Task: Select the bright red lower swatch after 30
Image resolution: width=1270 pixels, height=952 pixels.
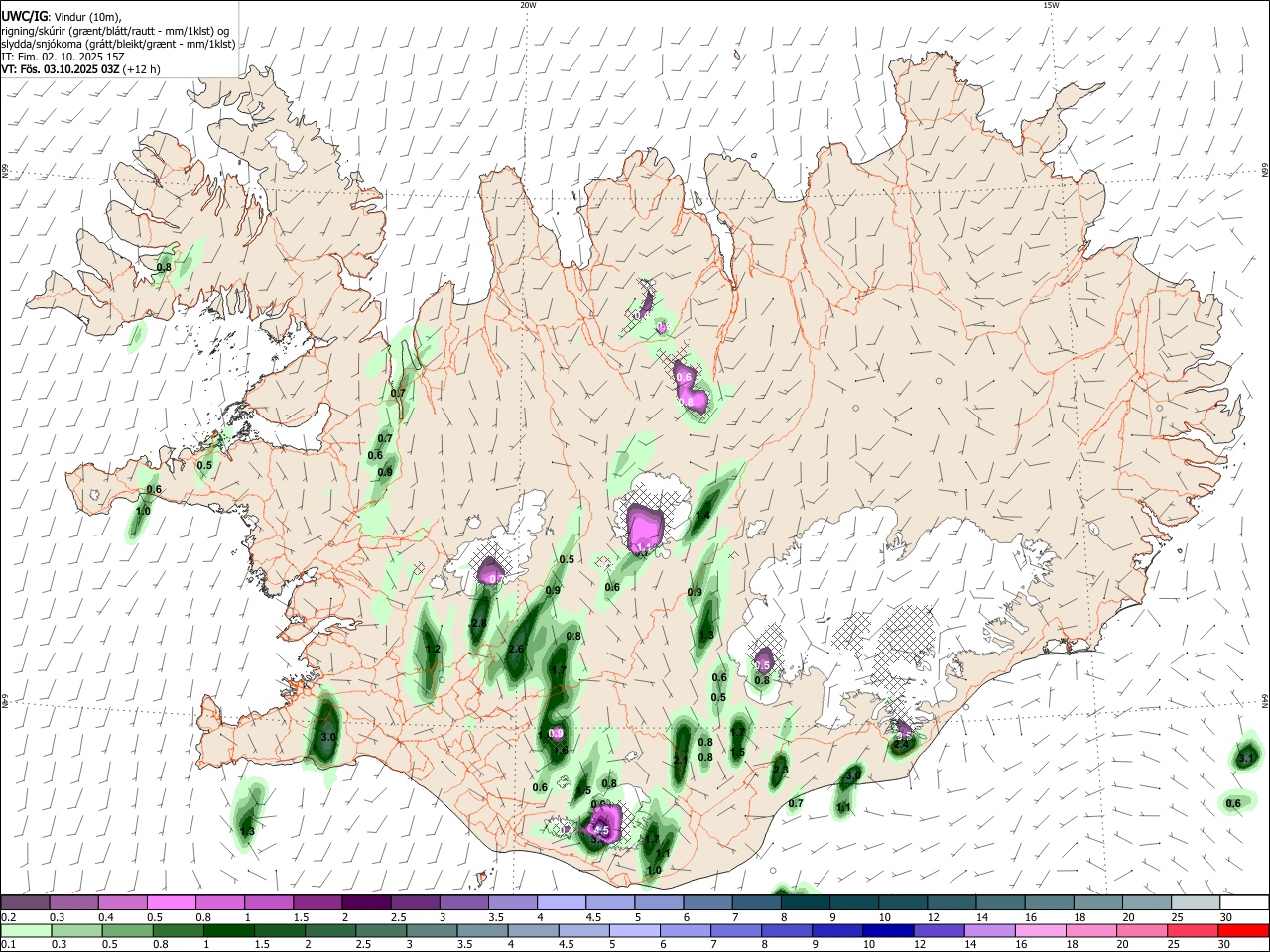Action: pos(1244,930)
